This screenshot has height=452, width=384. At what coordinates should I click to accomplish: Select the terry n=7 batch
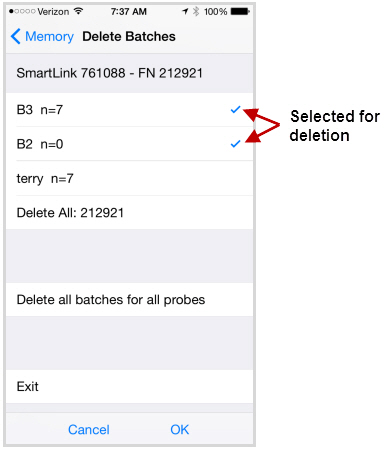pos(129,178)
